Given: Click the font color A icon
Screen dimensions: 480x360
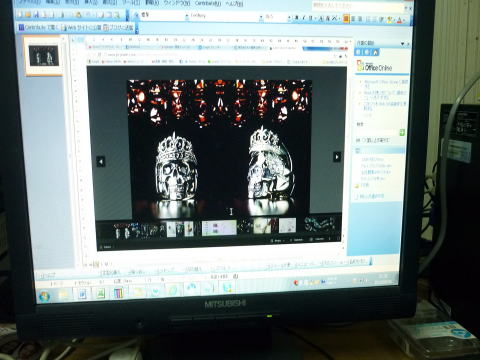Looking at the screenshot, I should 399,20.
